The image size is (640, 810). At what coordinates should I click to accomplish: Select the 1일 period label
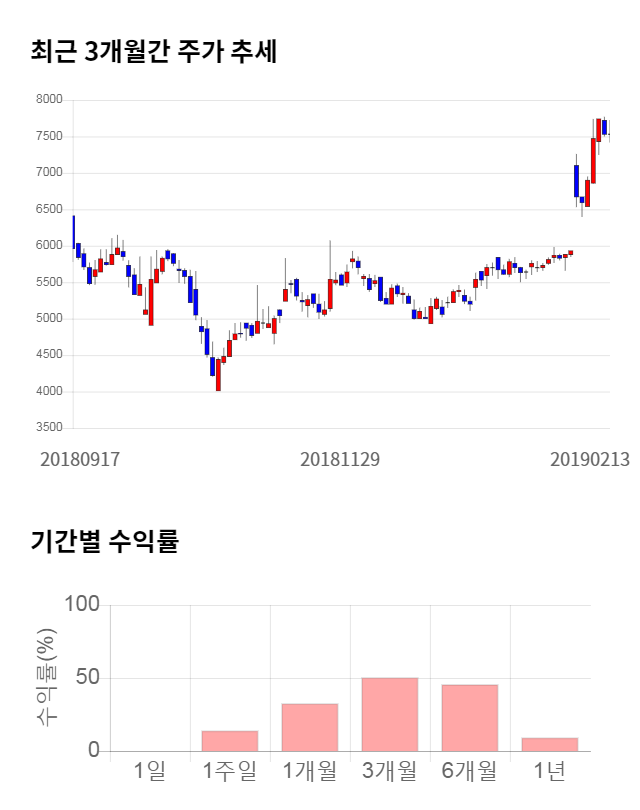point(150,771)
